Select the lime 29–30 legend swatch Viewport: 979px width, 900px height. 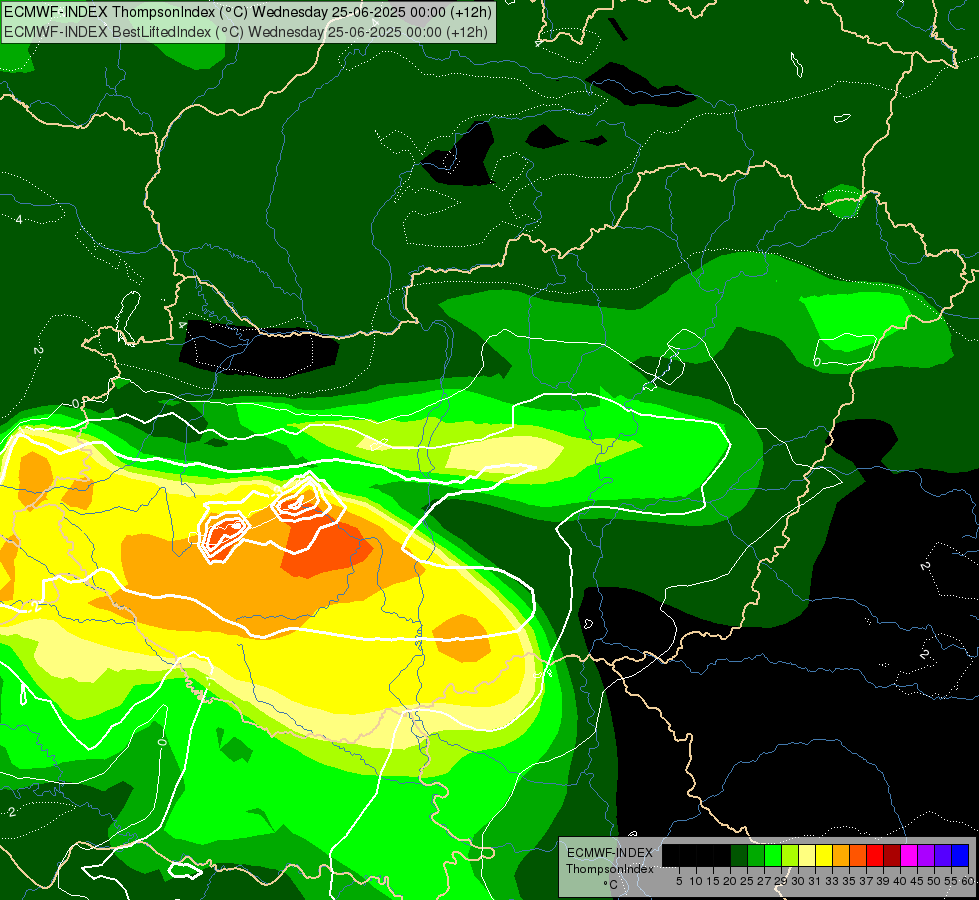(x=790, y=855)
